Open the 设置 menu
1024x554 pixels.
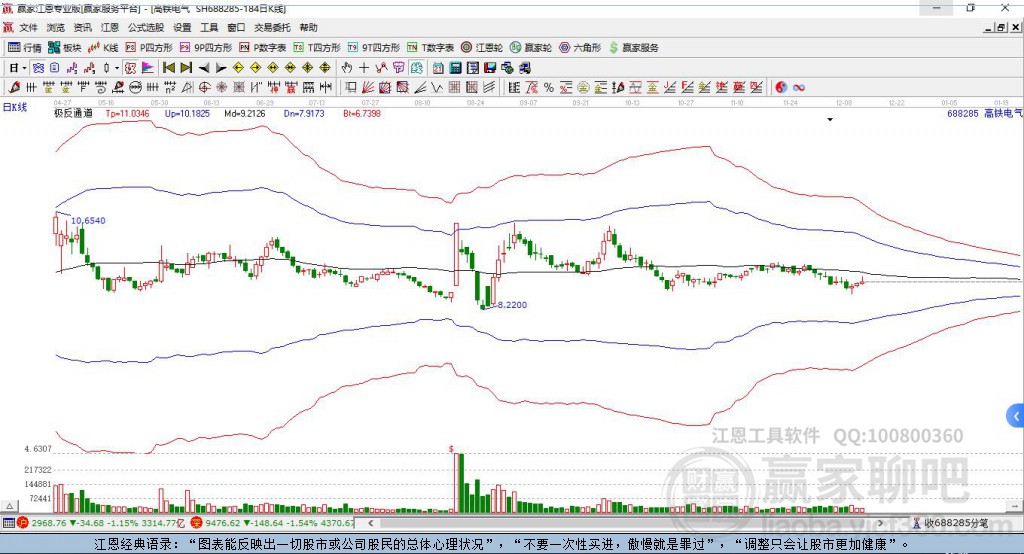point(182,27)
